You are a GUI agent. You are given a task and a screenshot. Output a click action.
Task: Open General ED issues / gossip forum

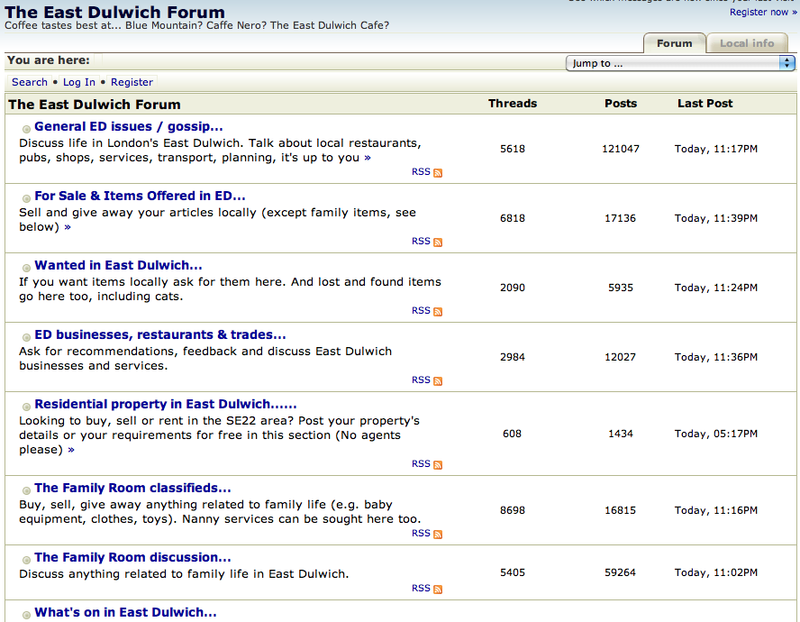pos(129,127)
